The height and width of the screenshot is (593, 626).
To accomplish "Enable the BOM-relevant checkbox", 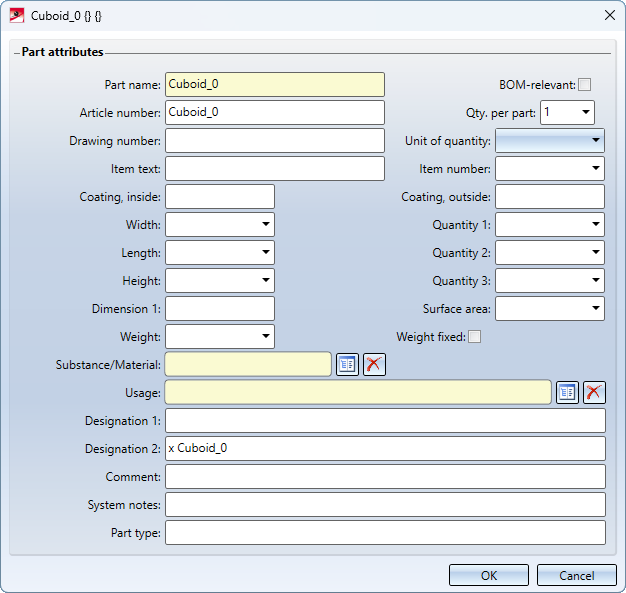I will (584, 85).
